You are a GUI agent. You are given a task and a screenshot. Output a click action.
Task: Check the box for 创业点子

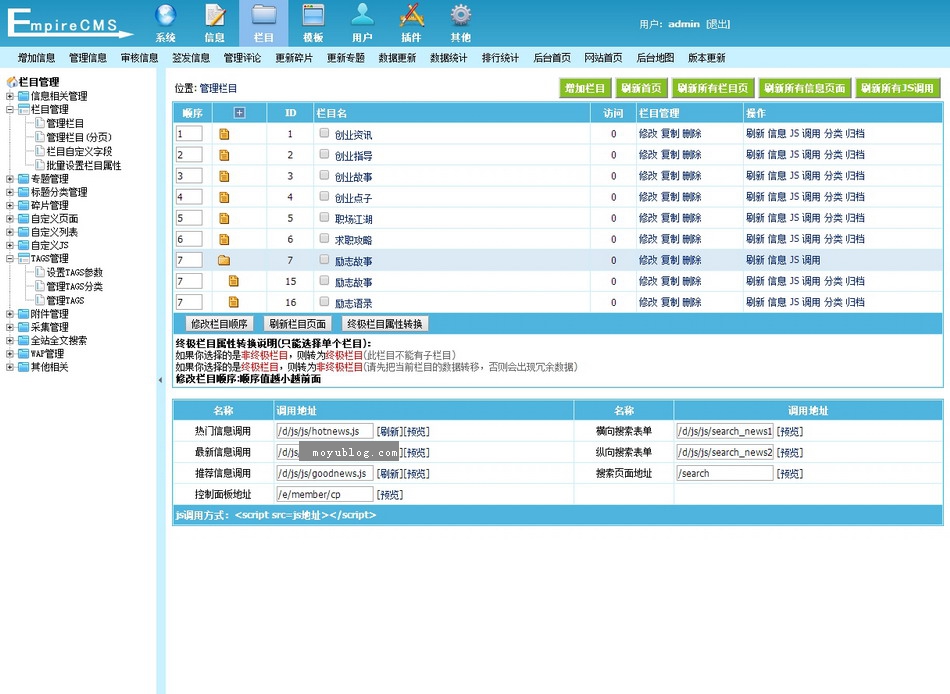[x=324, y=196]
